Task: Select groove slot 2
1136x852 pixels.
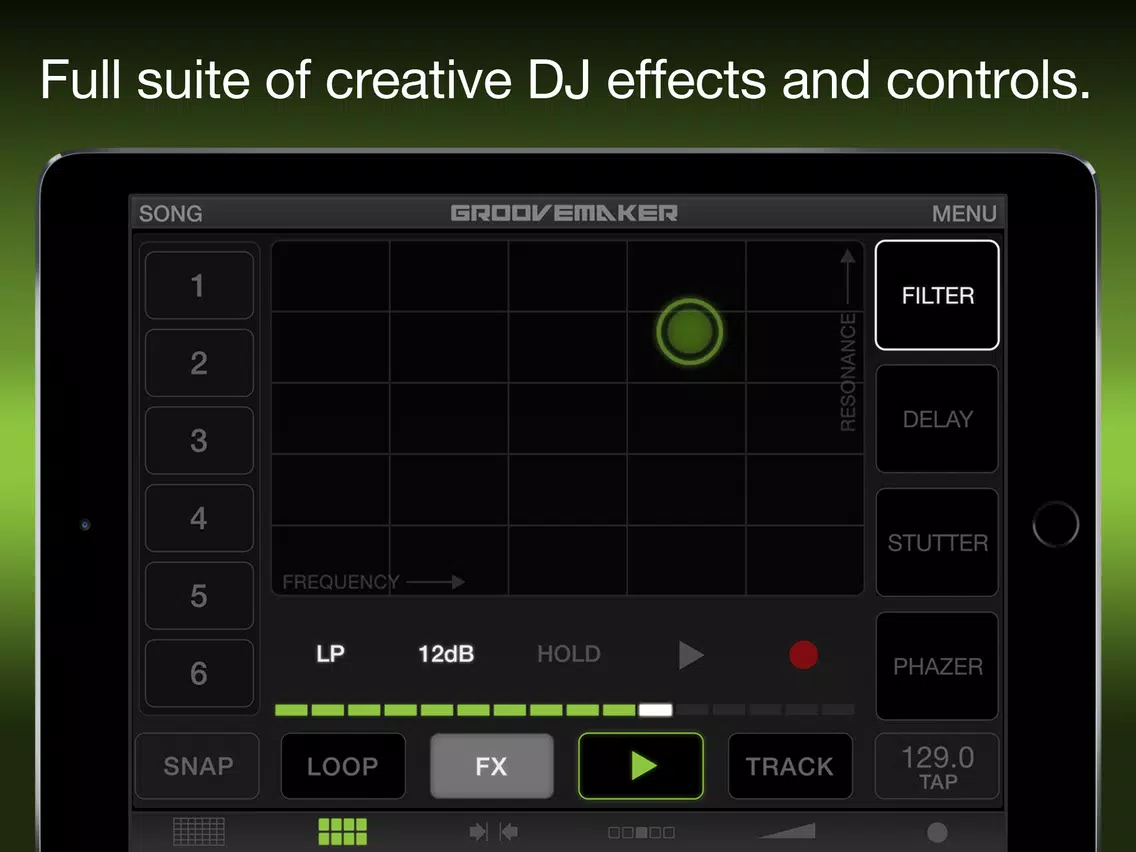Action: coord(199,363)
